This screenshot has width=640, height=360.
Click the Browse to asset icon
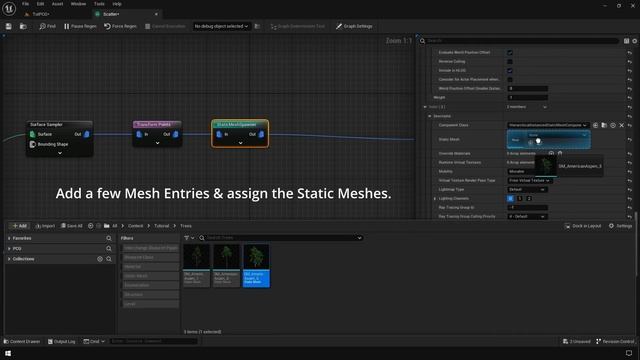click(x=23, y=26)
